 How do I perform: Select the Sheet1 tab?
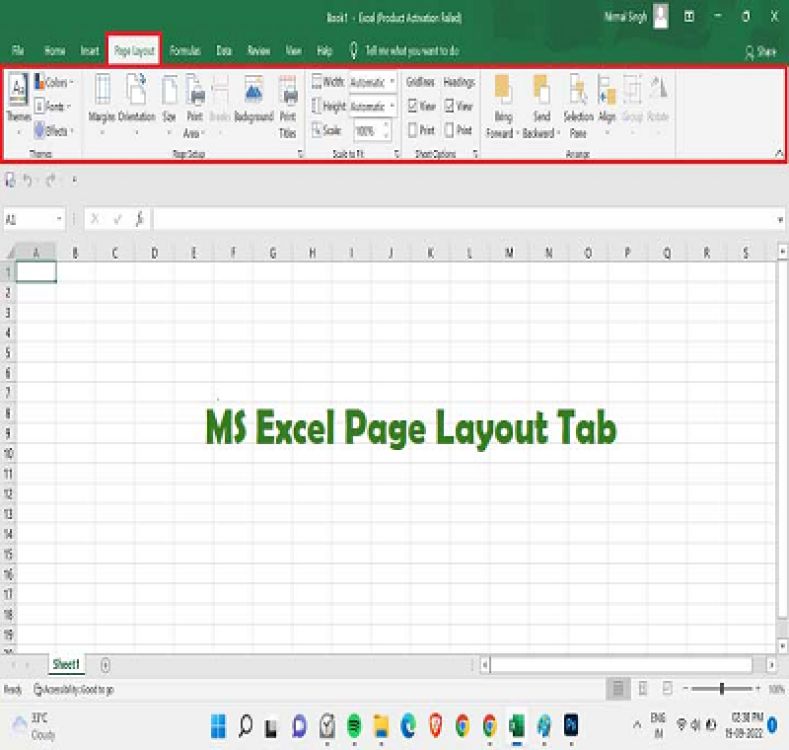point(66,664)
